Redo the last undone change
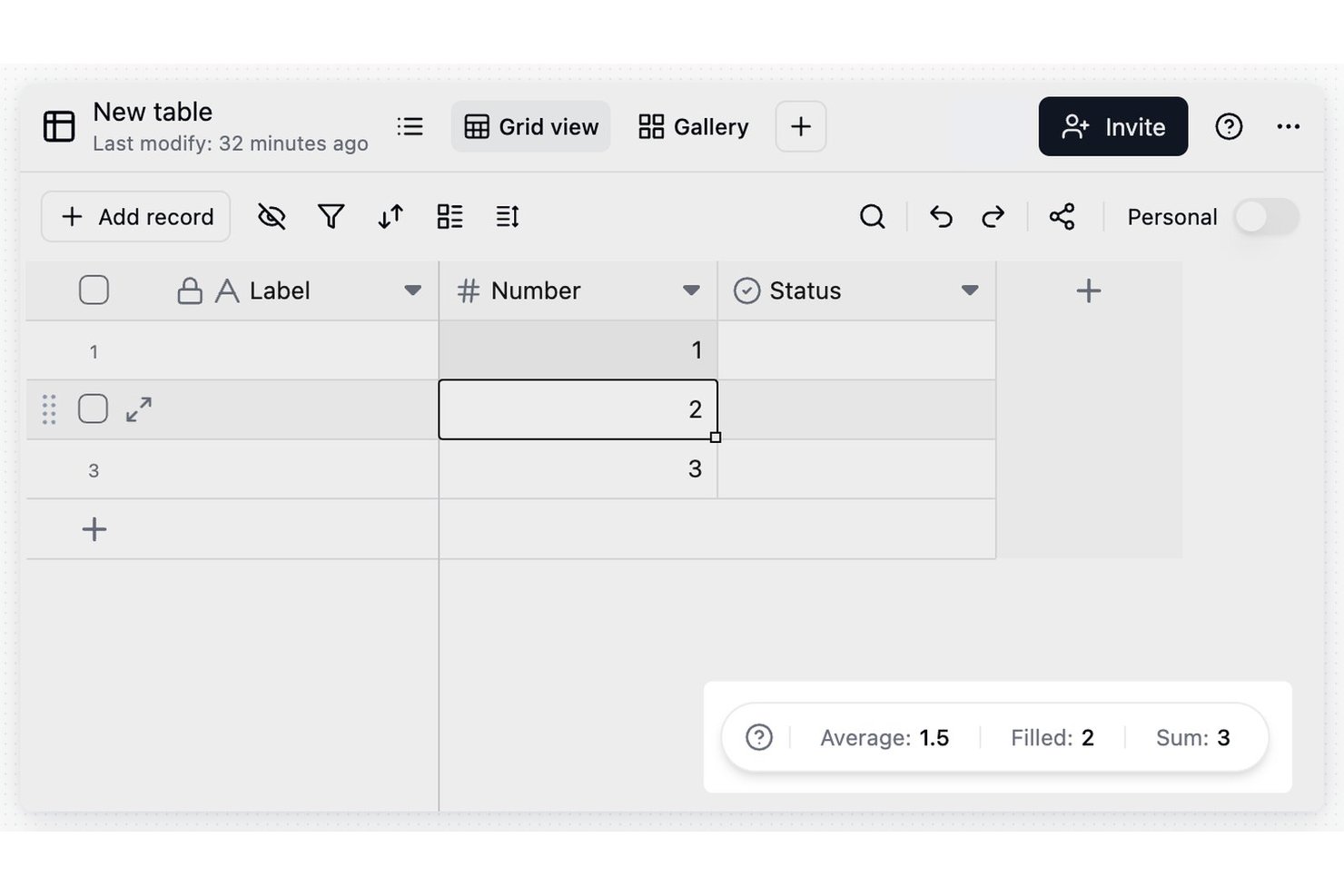This screenshot has width=1344, height=896. 993,216
